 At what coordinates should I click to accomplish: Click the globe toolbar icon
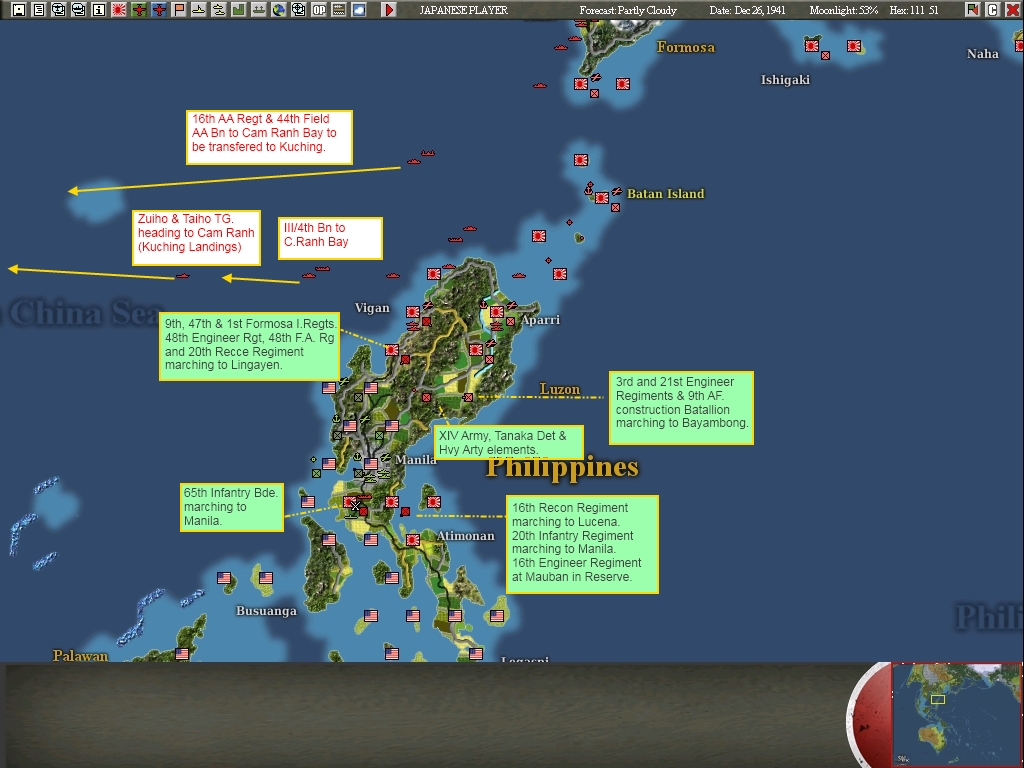(279, 10)
